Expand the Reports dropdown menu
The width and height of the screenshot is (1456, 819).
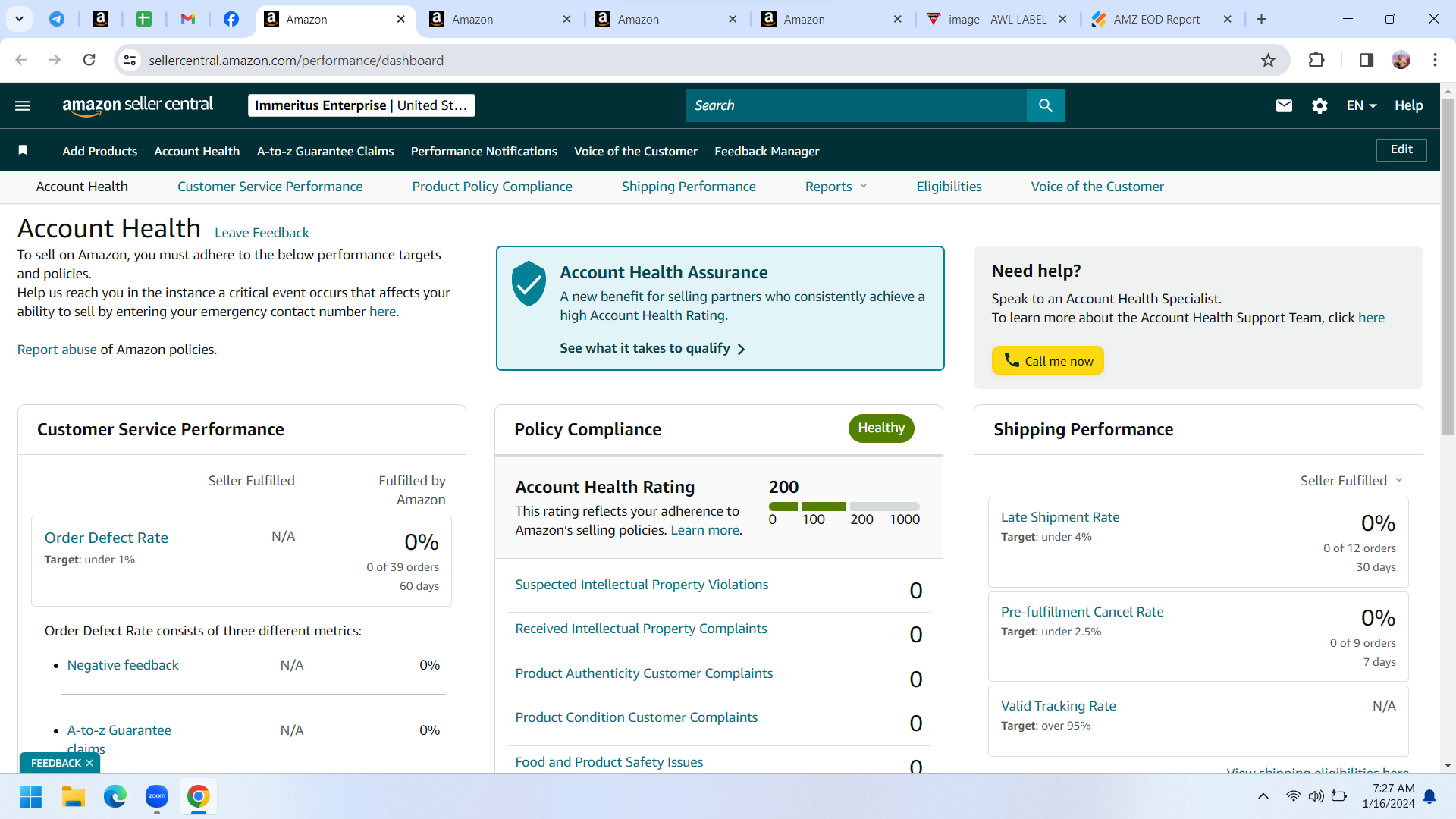pyautogui.click(x=836, y=187)
